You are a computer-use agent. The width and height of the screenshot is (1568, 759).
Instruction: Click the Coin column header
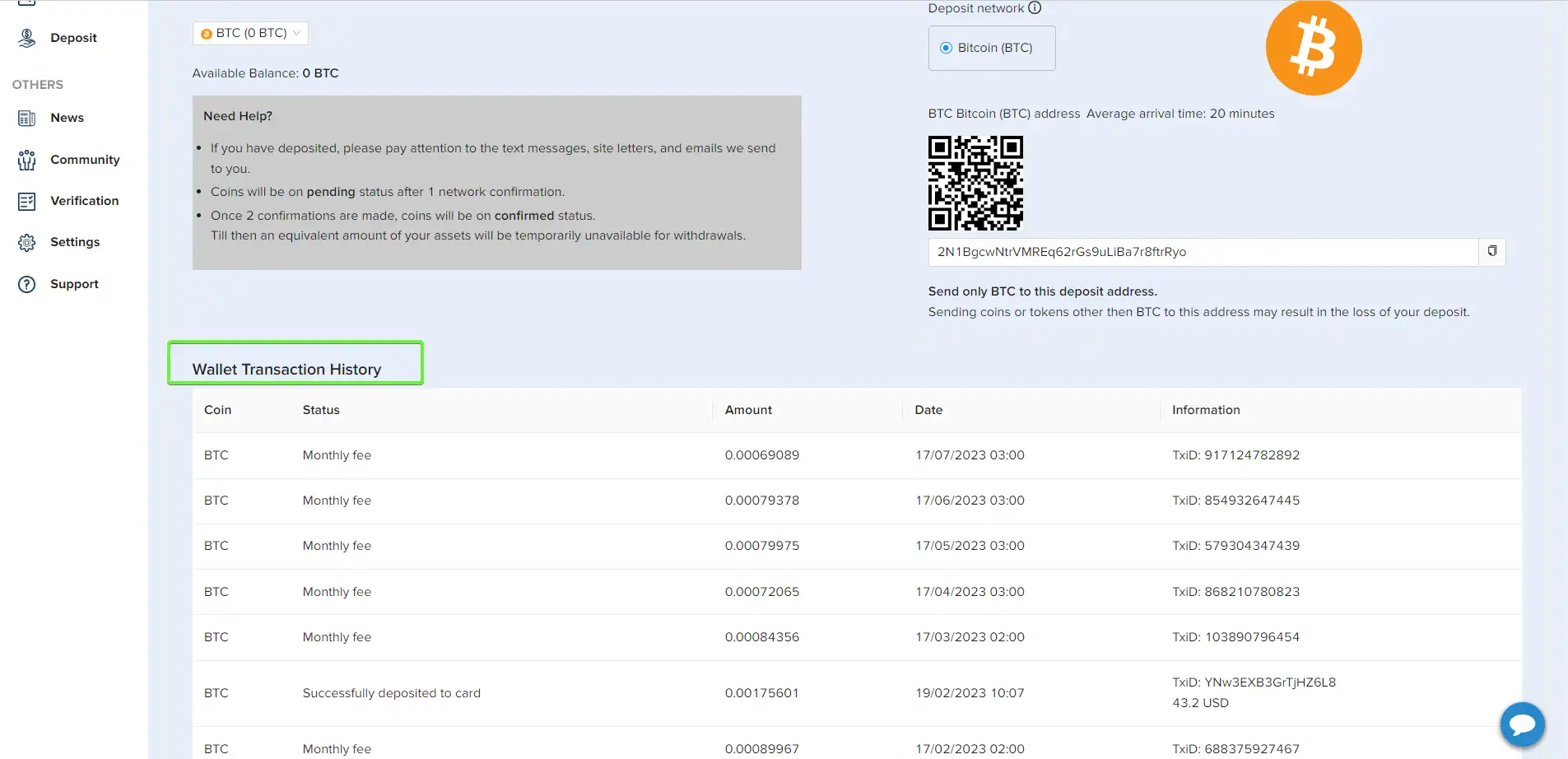point(217,410)
